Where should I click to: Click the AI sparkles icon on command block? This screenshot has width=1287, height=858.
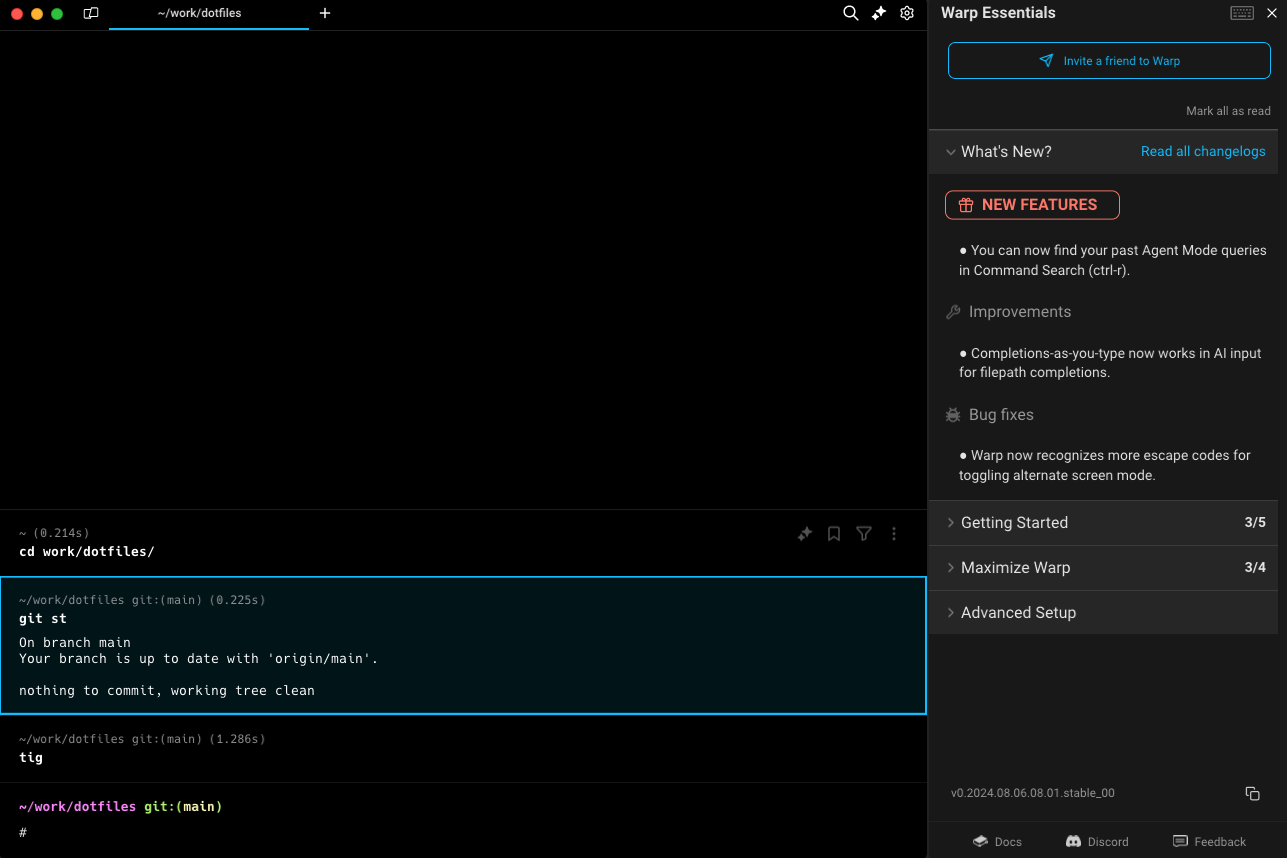tap(804, 534)
